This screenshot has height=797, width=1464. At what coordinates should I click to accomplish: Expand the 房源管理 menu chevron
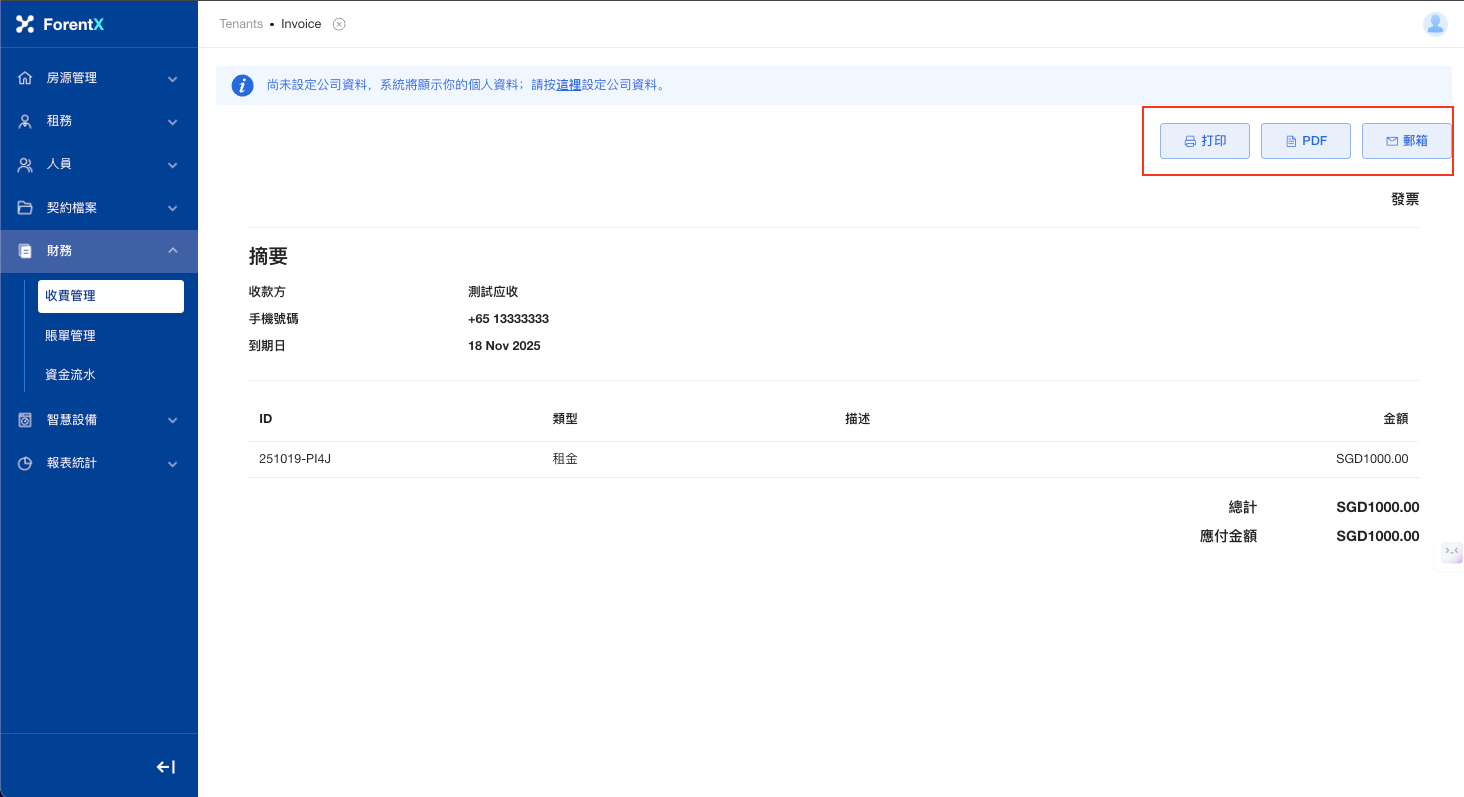(x=172, y=79)
